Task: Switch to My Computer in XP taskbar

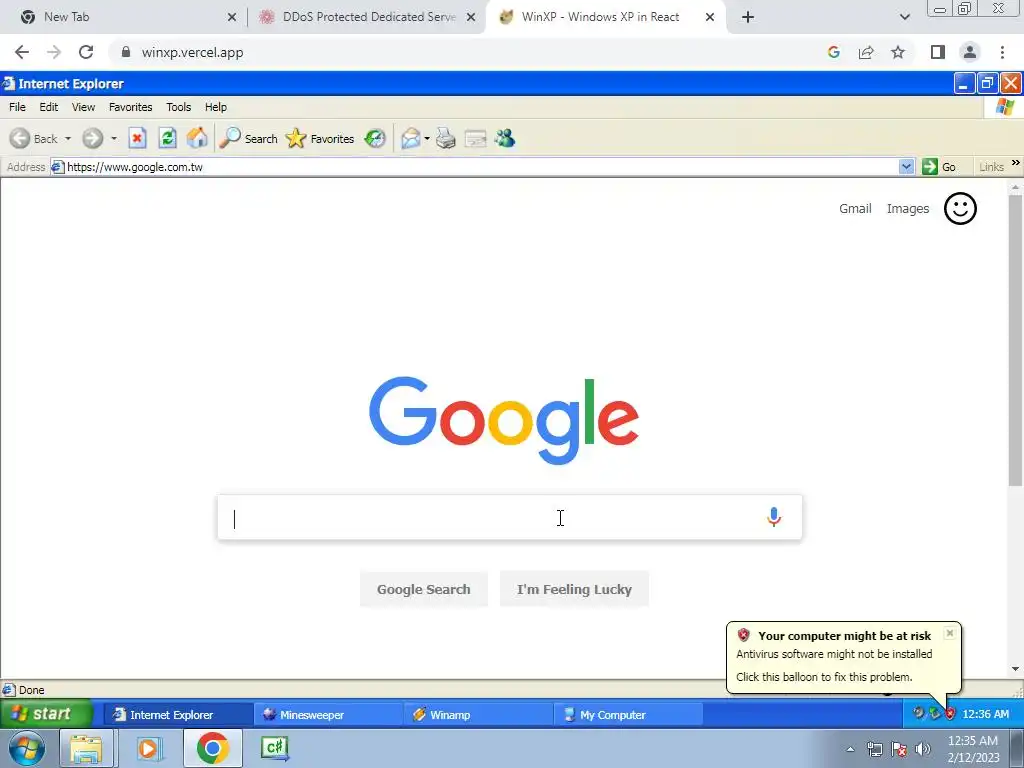Action: click(628, 714)
